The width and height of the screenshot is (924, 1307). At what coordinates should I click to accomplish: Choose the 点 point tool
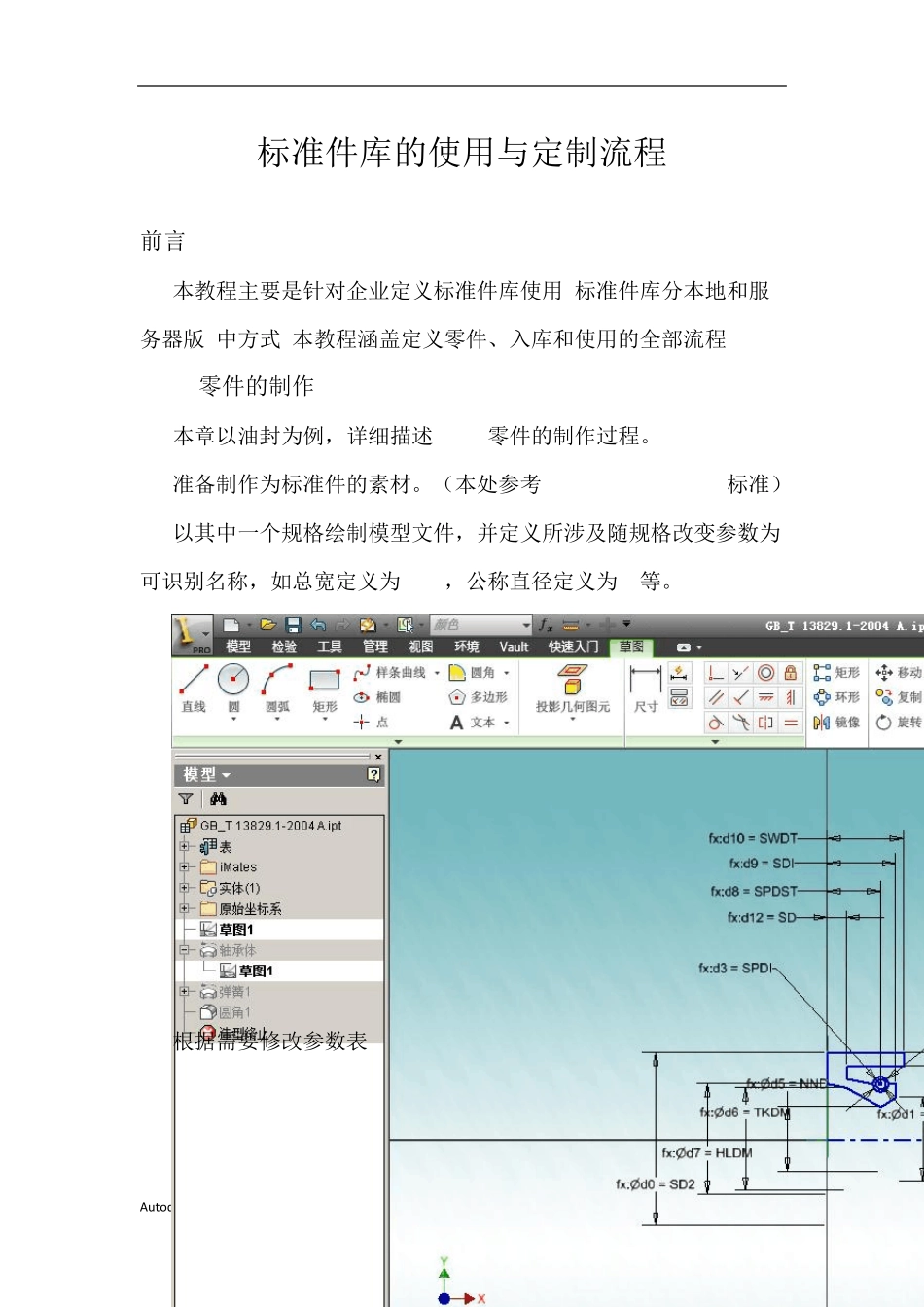(371, 722)
